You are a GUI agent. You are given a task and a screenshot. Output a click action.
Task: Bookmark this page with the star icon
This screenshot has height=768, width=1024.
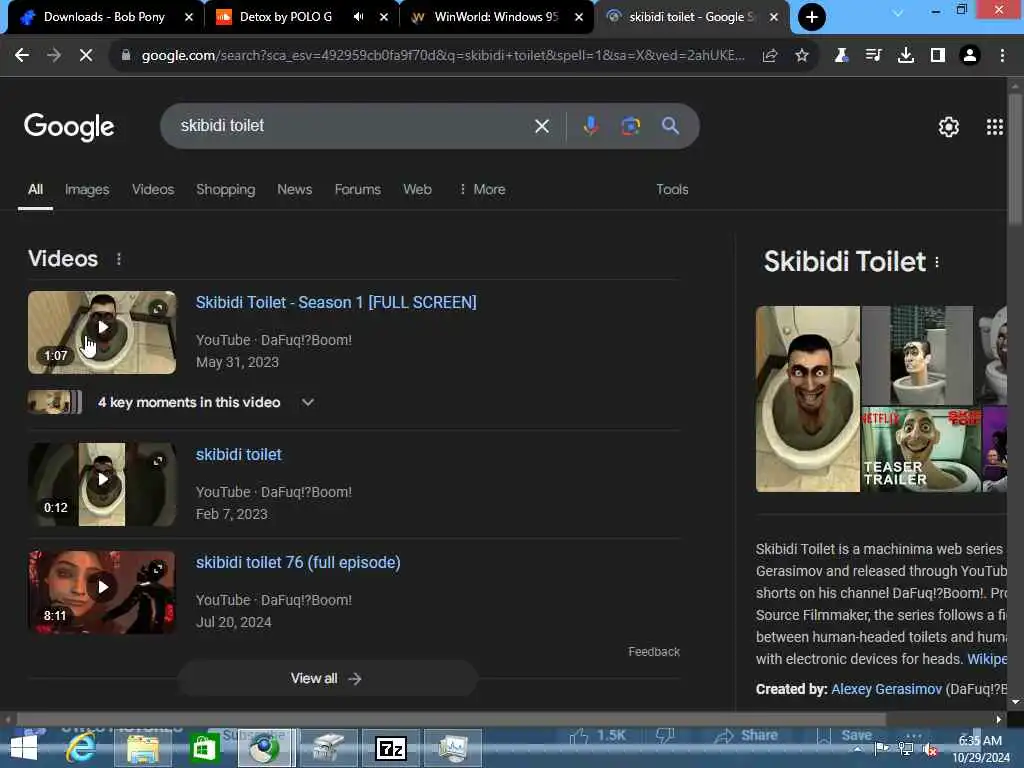point(802,56)
